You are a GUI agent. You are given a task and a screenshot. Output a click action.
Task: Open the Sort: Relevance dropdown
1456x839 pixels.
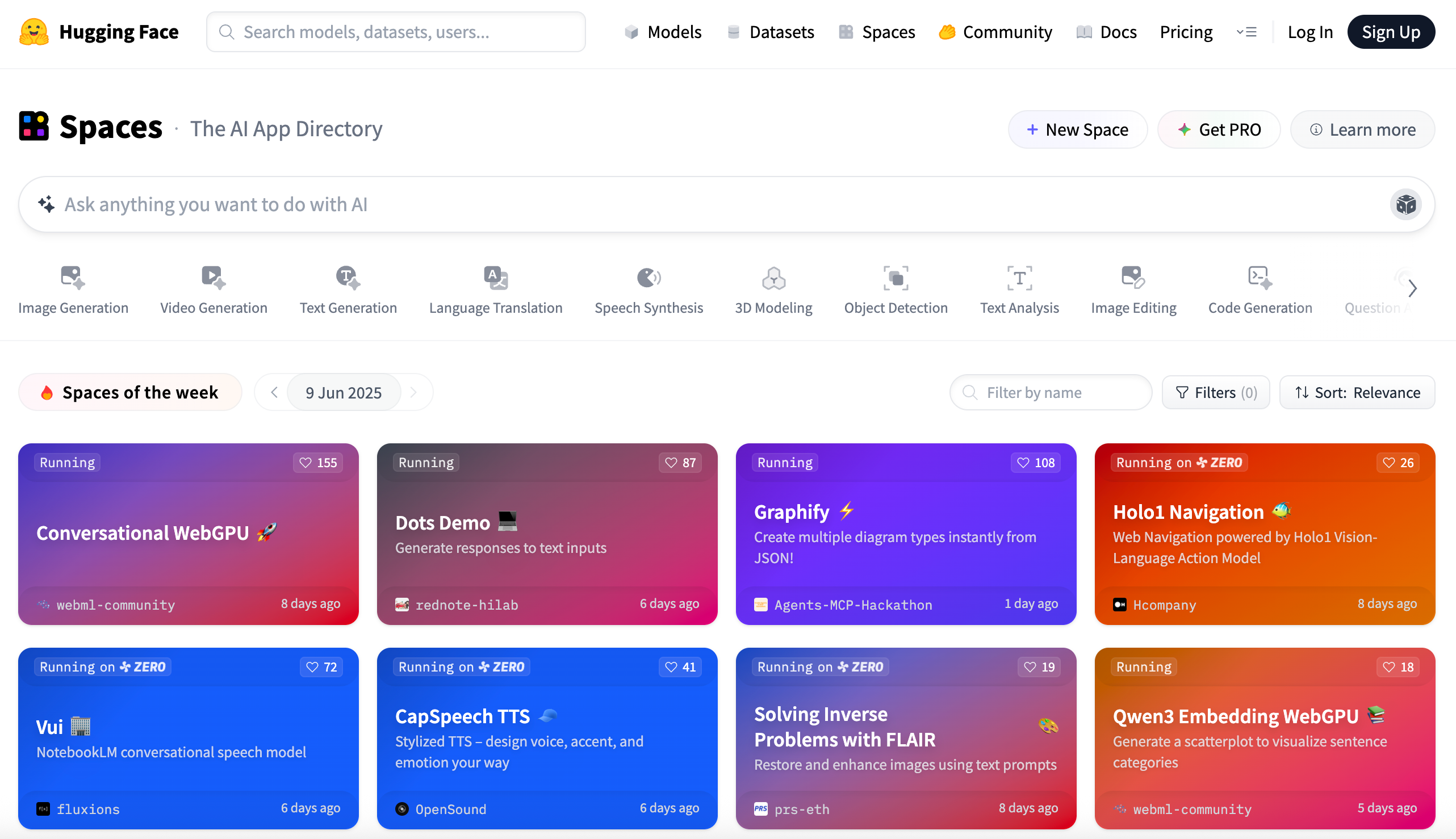[1357, 392]
